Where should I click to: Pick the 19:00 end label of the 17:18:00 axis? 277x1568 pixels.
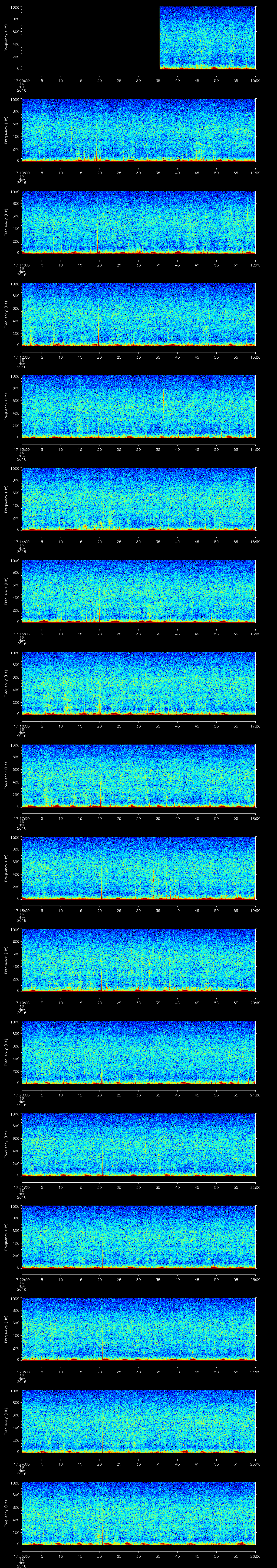tap(255, 910)
